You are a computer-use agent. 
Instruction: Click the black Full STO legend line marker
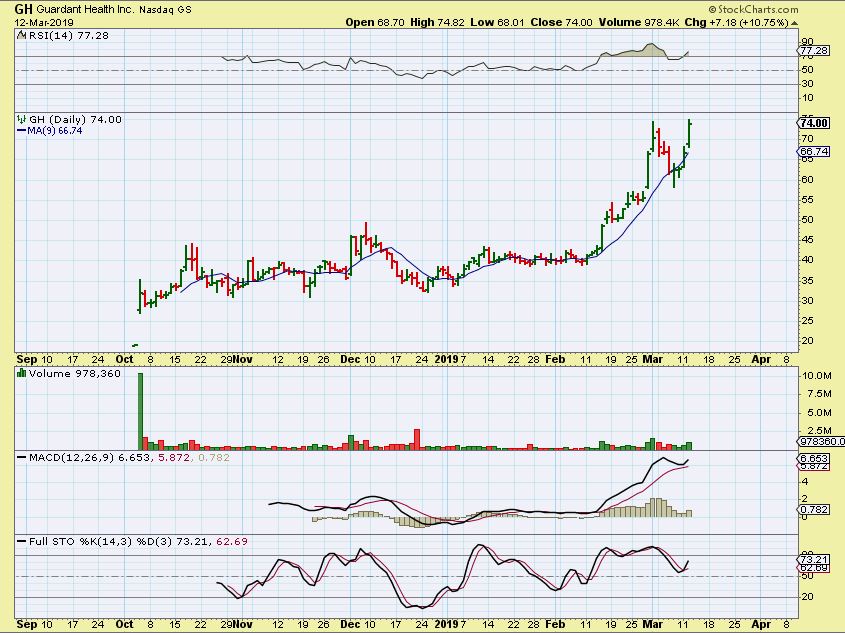(22, 541)
